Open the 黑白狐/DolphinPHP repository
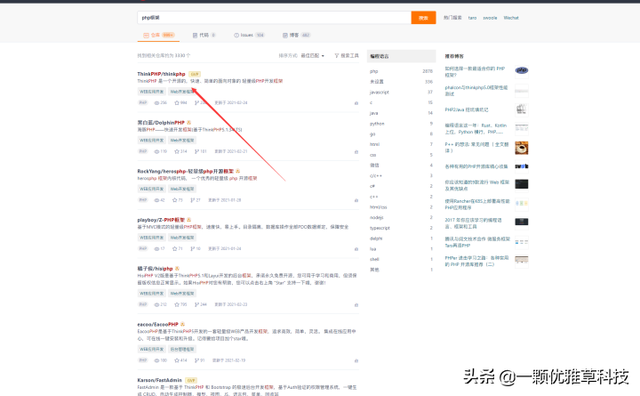The height and width of the screenshot is (396, 640). click(x=161, y=122)
